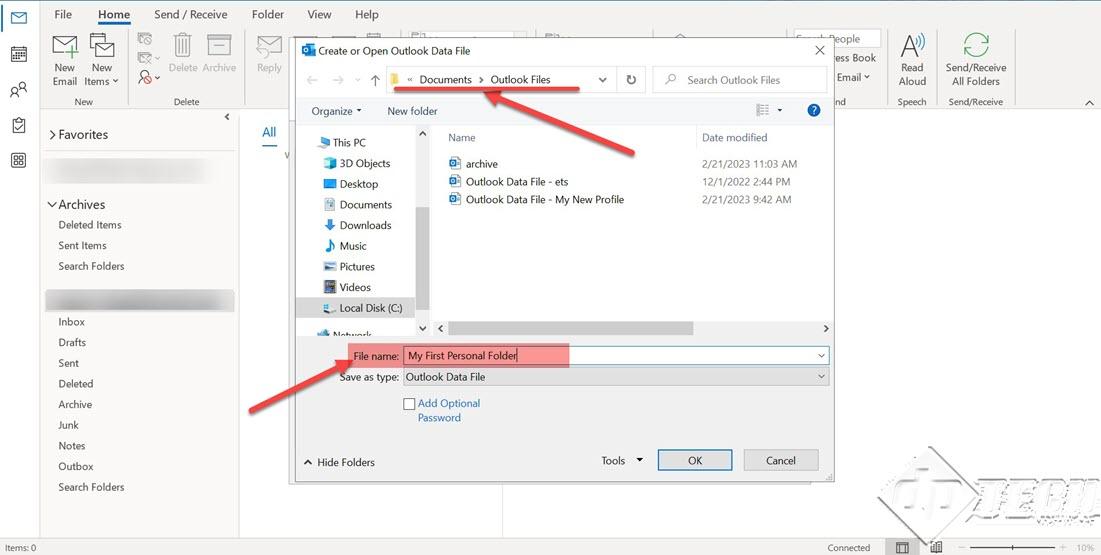Viewport: 1101px width, 555px height.
Task: Click the refresh icon beside address bar
Action: (x=631, y=80)
